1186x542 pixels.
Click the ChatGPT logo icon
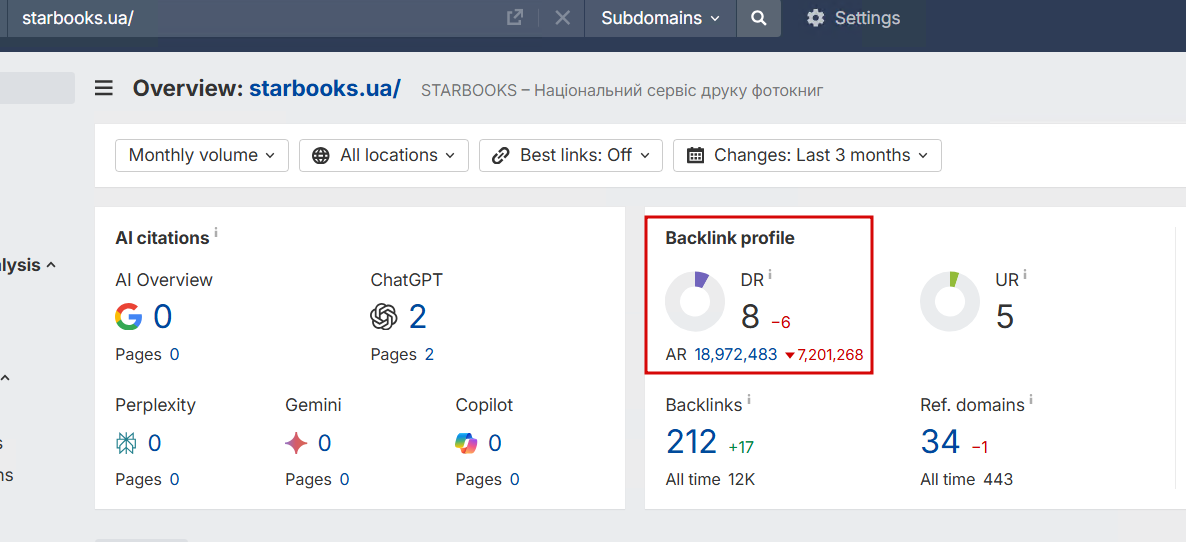click(x=384, y=317)
